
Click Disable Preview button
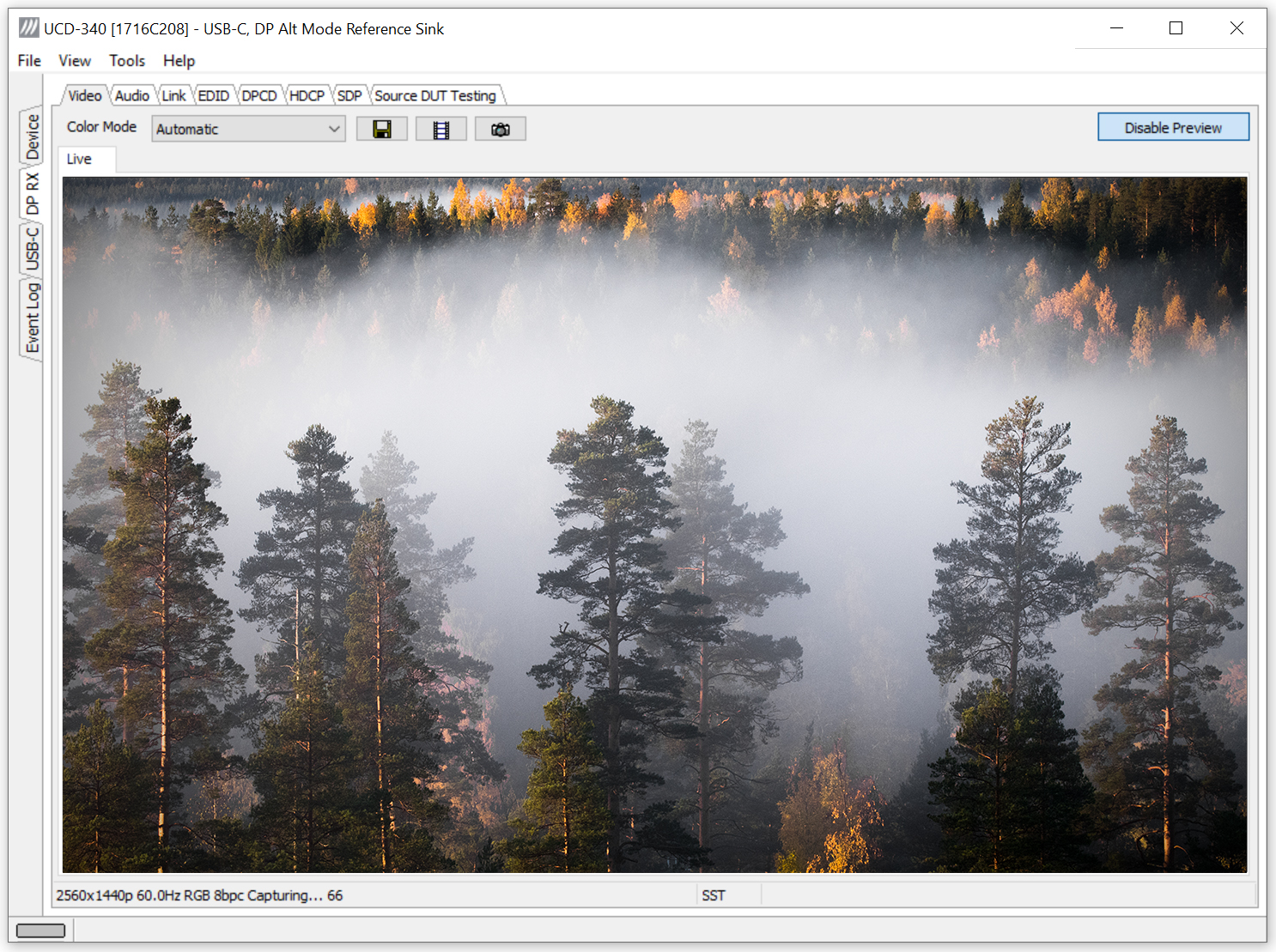1173,127
